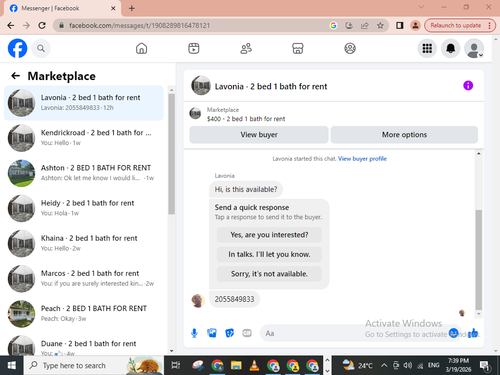This screenshot has height=375, width=500.
Task: Open Ashton 2 BED 1 BATH conversation
Action: tap(84, 173)
